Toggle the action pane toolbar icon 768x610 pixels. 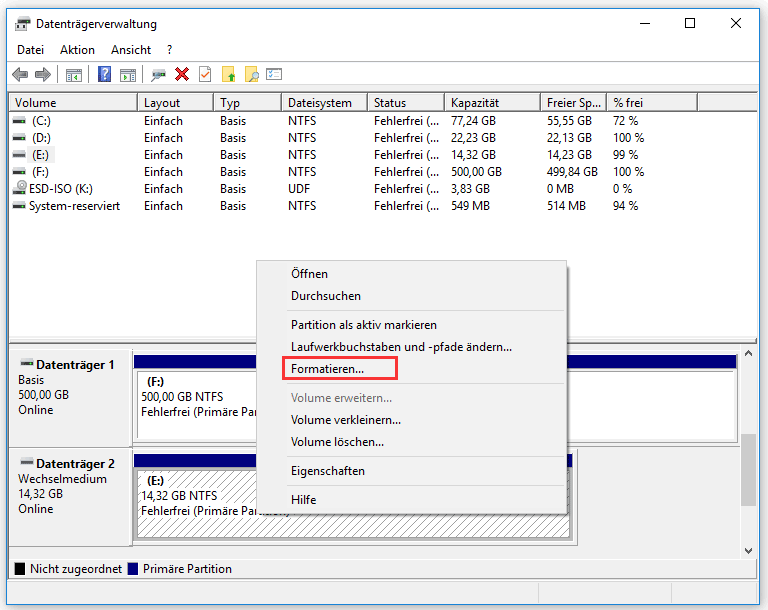[128, 75]
